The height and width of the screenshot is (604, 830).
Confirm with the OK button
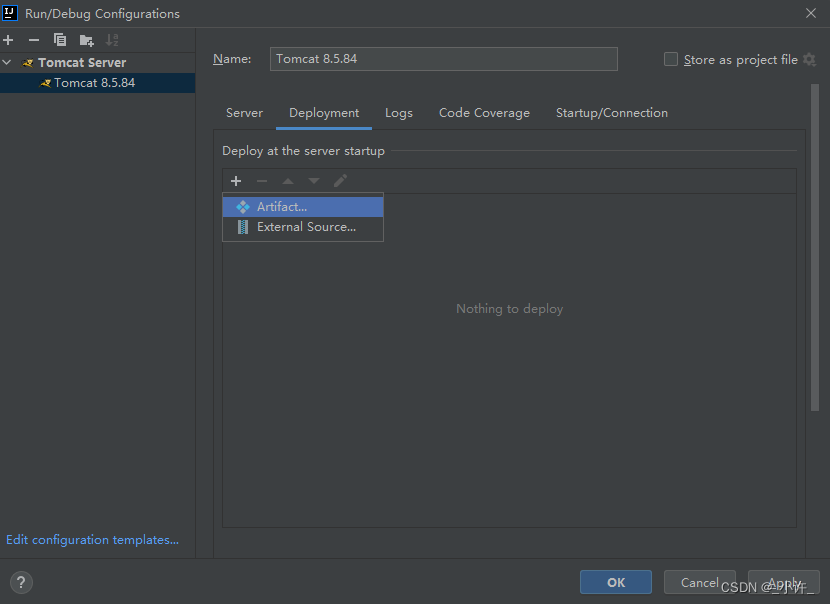click(x=616, y=582)
